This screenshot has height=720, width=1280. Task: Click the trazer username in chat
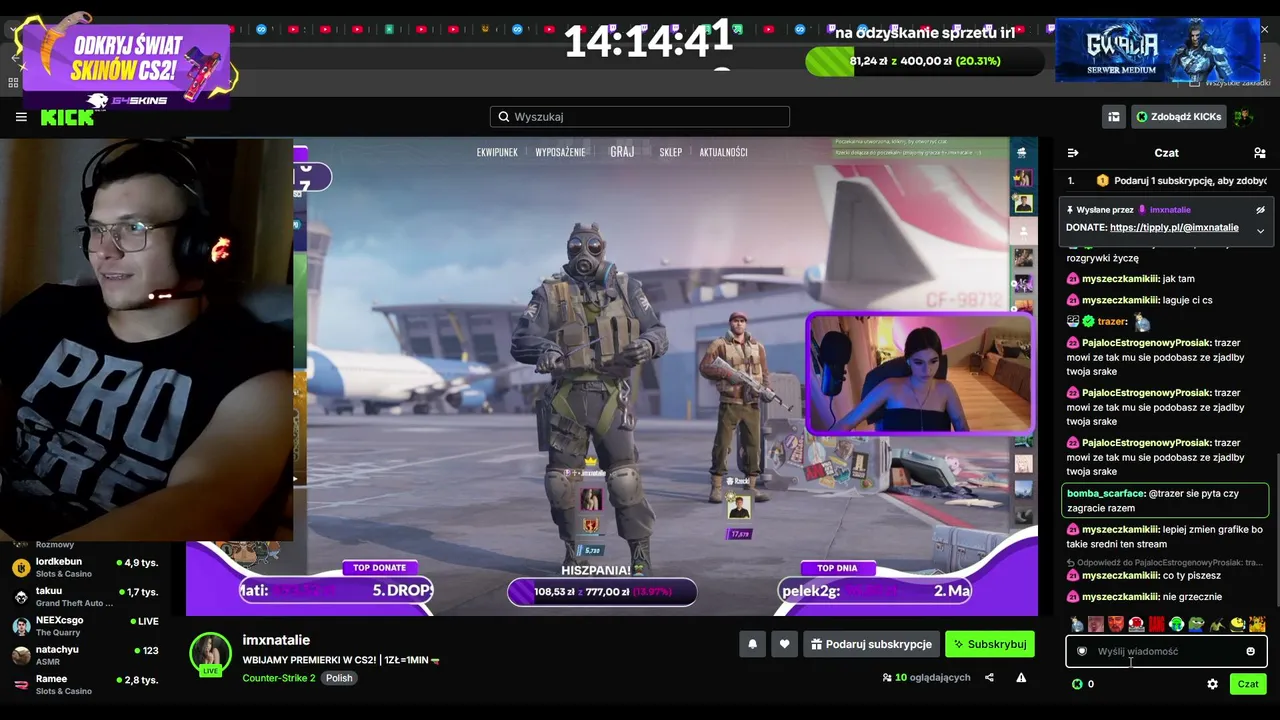1112,322
